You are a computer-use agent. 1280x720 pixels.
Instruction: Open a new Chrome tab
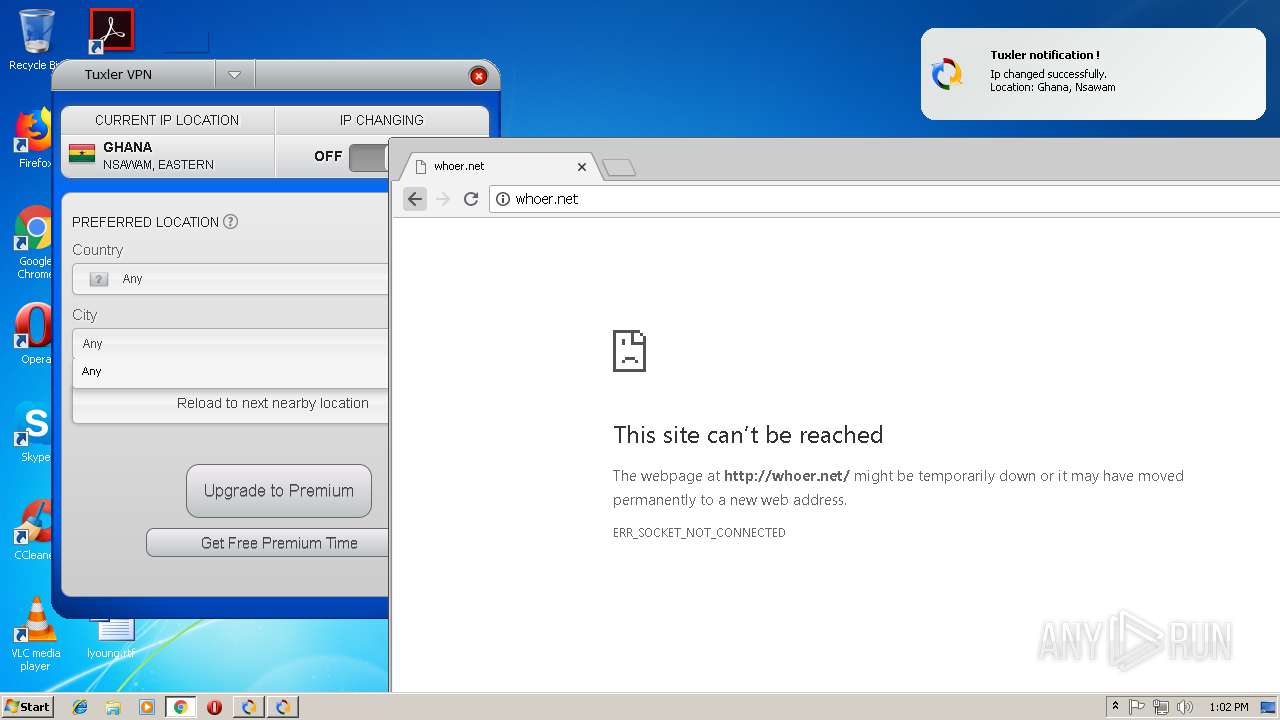(619, 168)
